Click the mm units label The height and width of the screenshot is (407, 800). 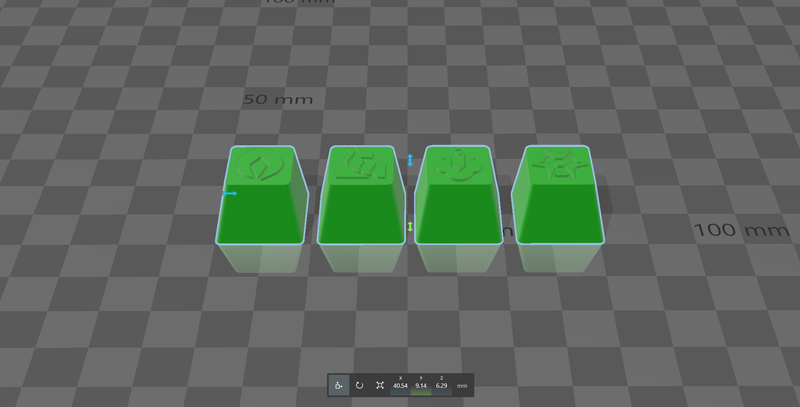(462, 386)
